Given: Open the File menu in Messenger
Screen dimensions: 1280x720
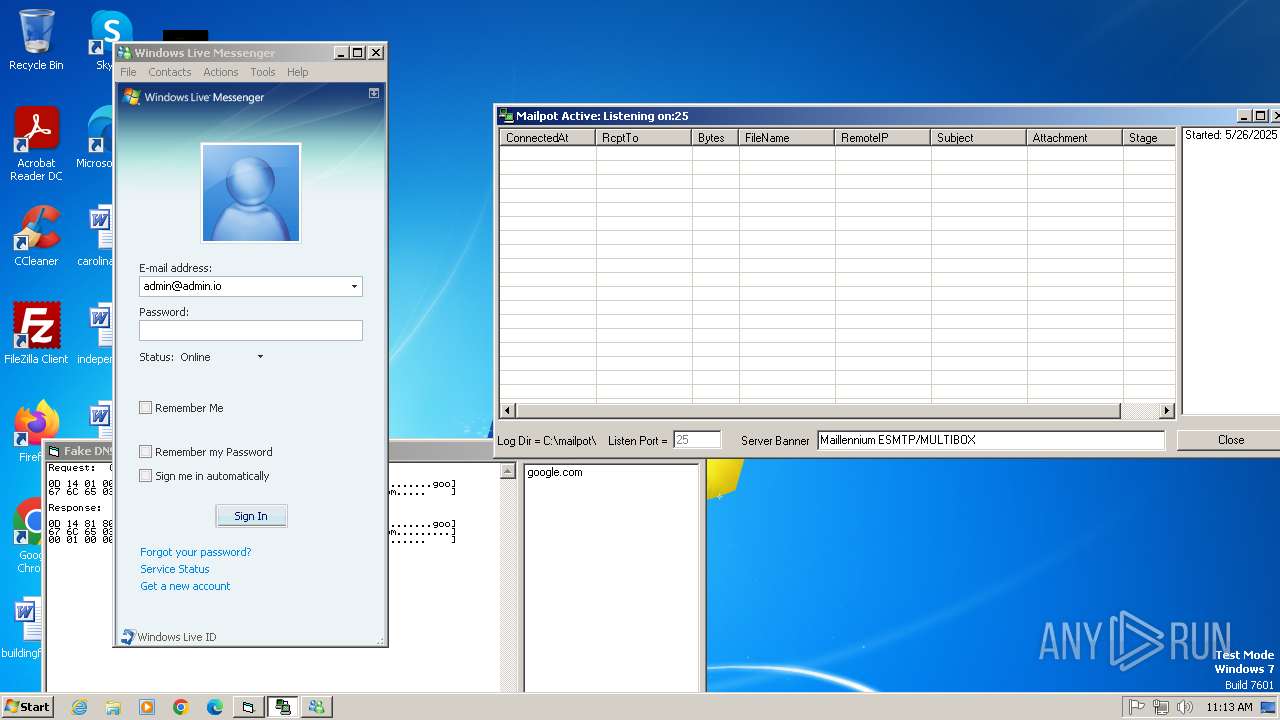Looking at the screenshot, I should tap(128, 72).
